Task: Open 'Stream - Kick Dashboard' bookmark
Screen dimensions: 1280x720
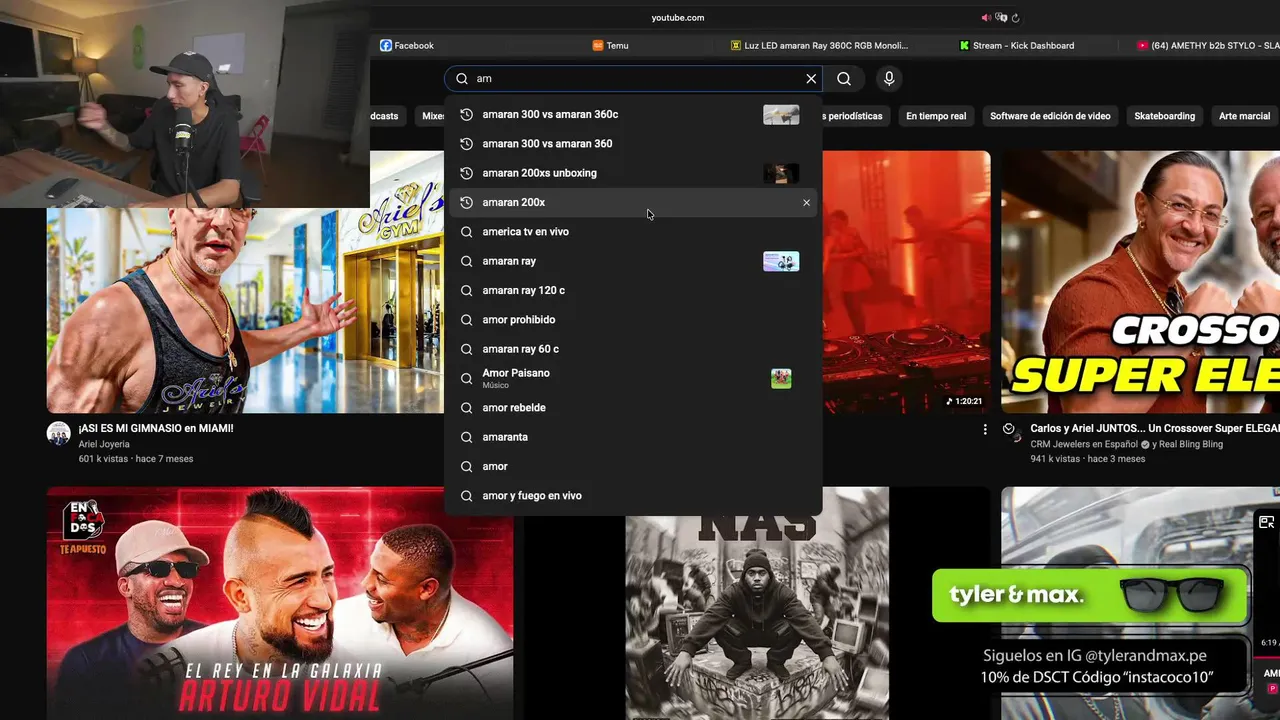Action: coord(1016,45)
